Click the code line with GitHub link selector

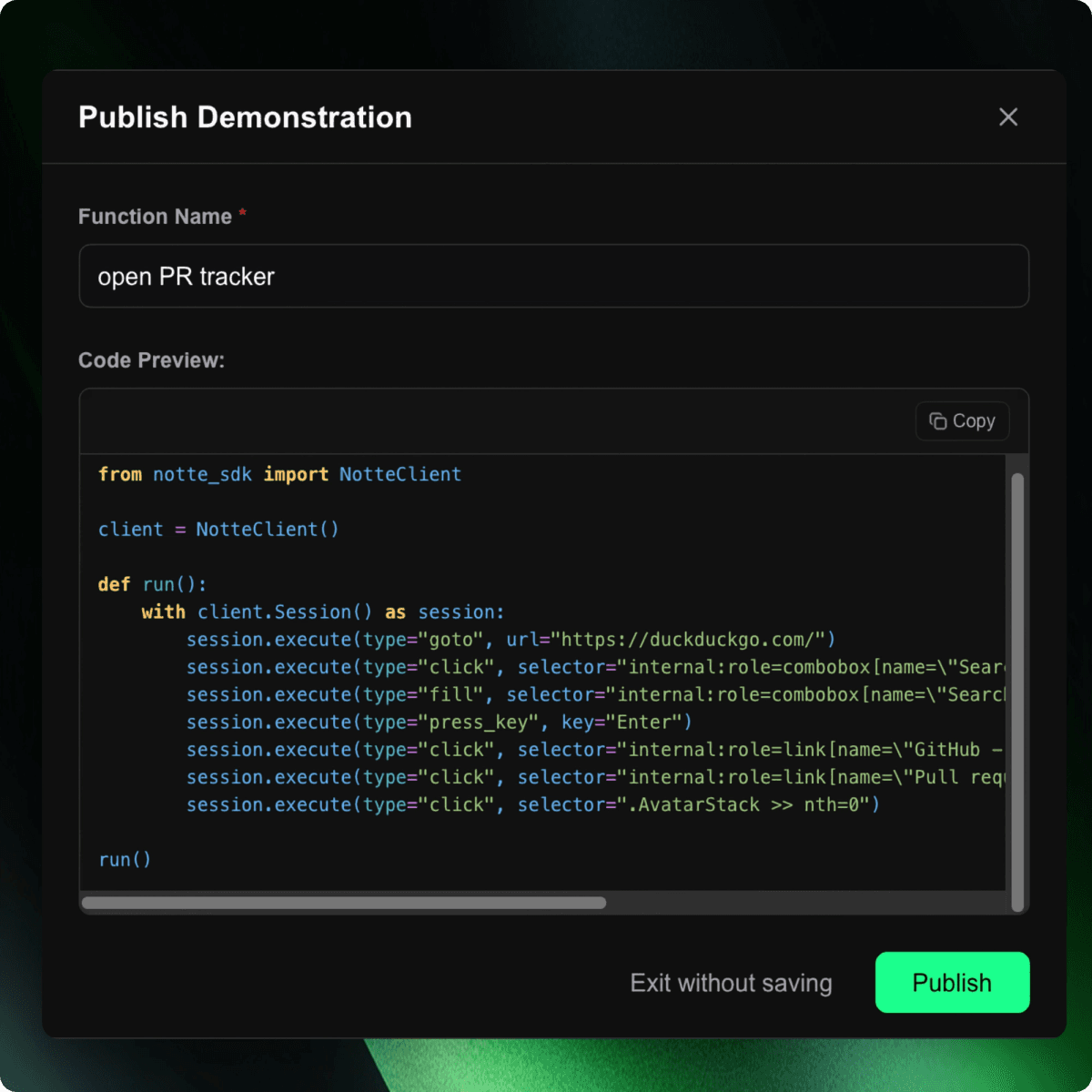point(595,750)
